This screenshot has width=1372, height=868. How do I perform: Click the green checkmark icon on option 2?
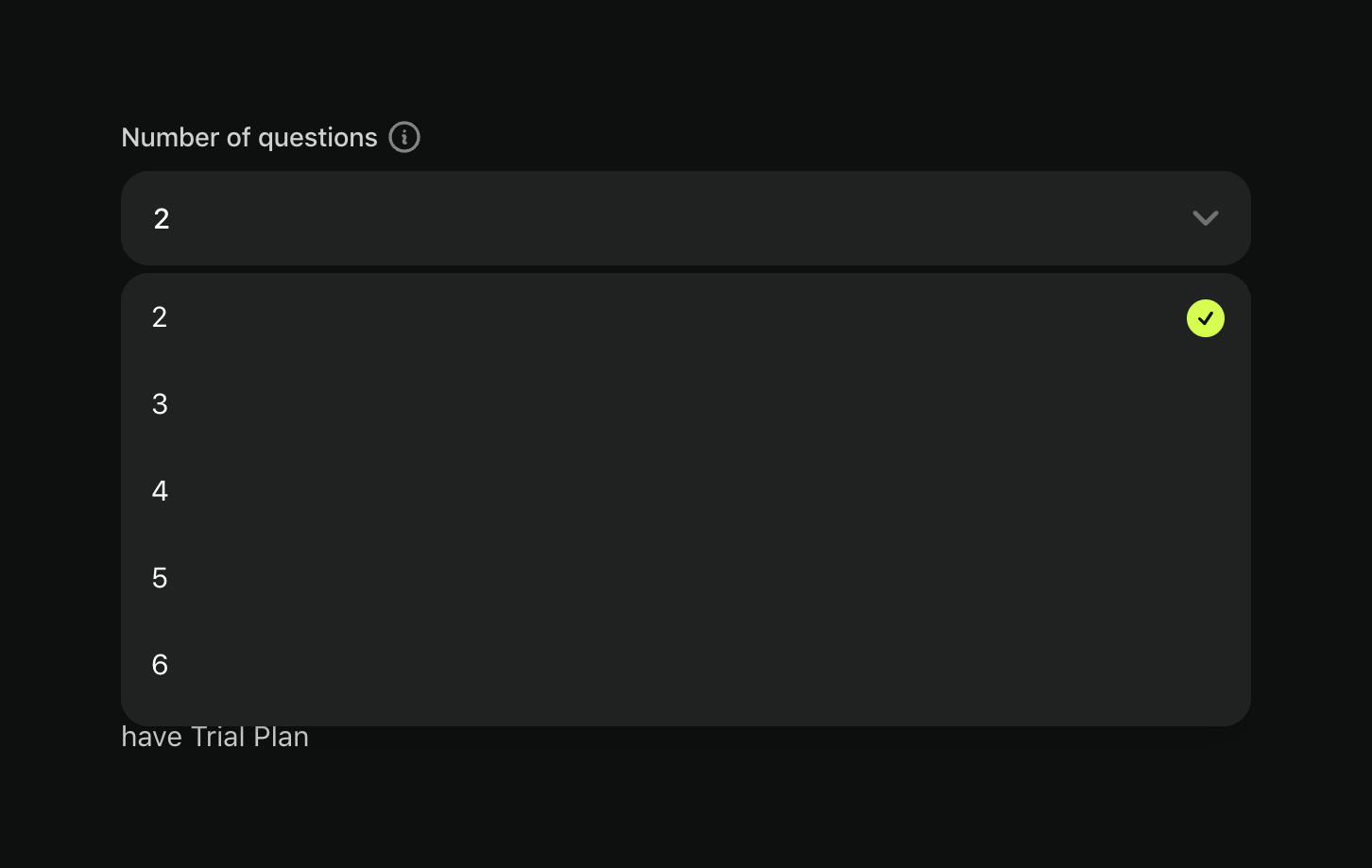coord(1205,318)
